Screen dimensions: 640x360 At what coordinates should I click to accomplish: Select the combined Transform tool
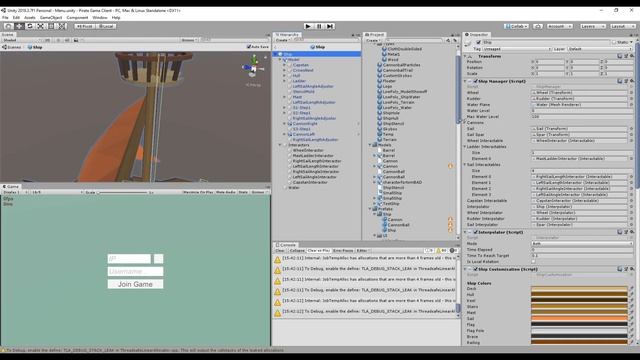coord(62,26)
